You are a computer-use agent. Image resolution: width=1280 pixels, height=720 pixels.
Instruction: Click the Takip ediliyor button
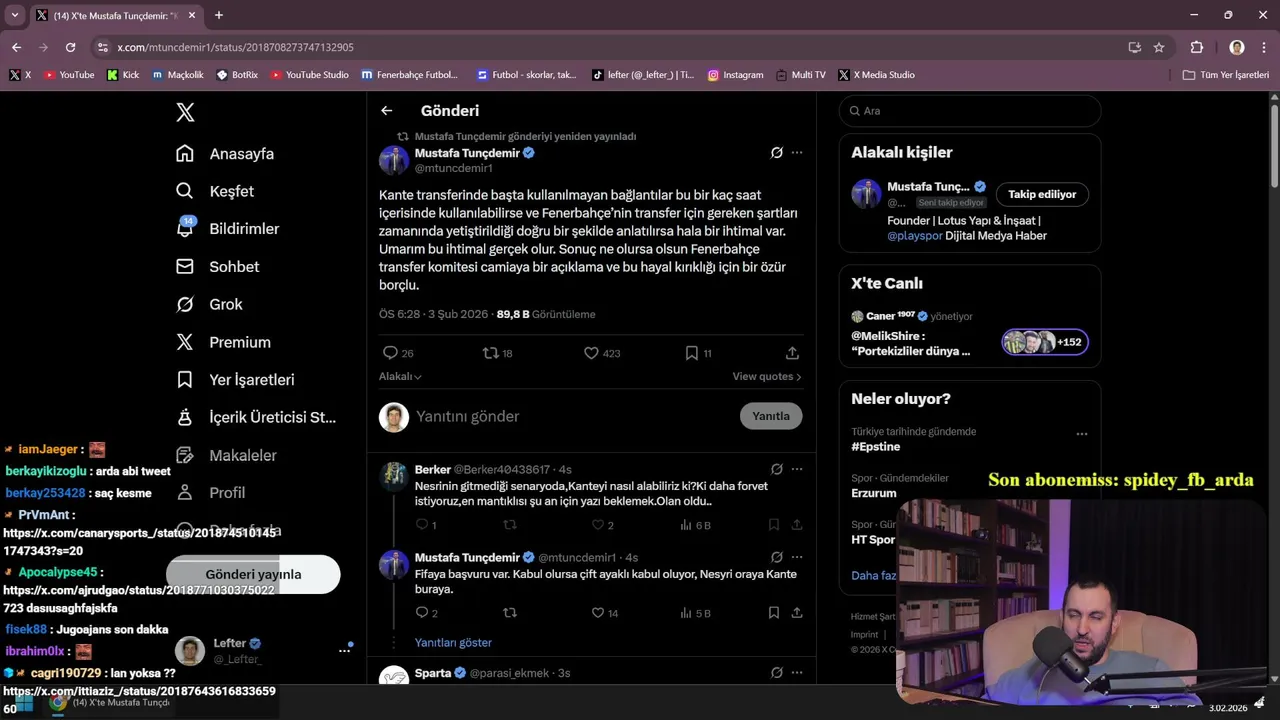1042,194
